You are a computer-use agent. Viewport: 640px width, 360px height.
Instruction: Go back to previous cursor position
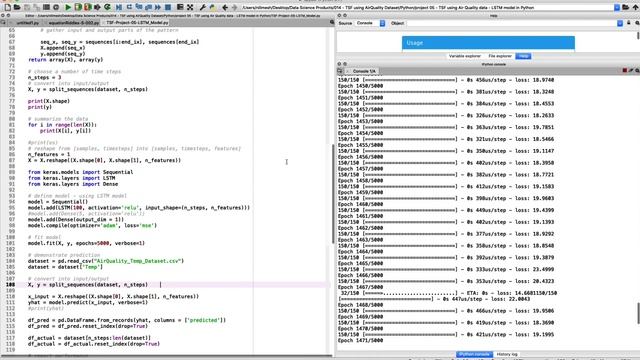225,7
